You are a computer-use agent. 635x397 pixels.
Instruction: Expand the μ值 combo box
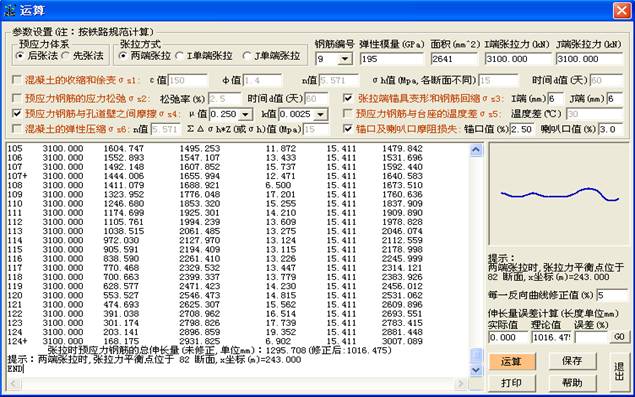tap(245, 114)
